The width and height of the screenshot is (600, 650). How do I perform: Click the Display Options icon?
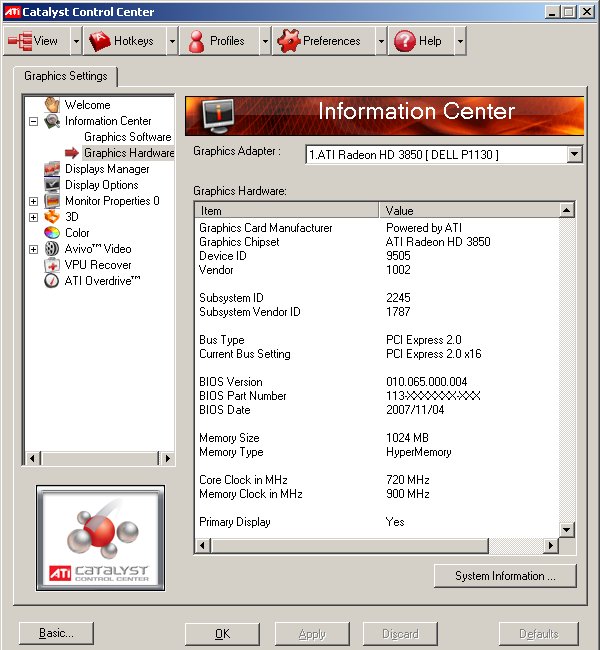click(52, 184)
